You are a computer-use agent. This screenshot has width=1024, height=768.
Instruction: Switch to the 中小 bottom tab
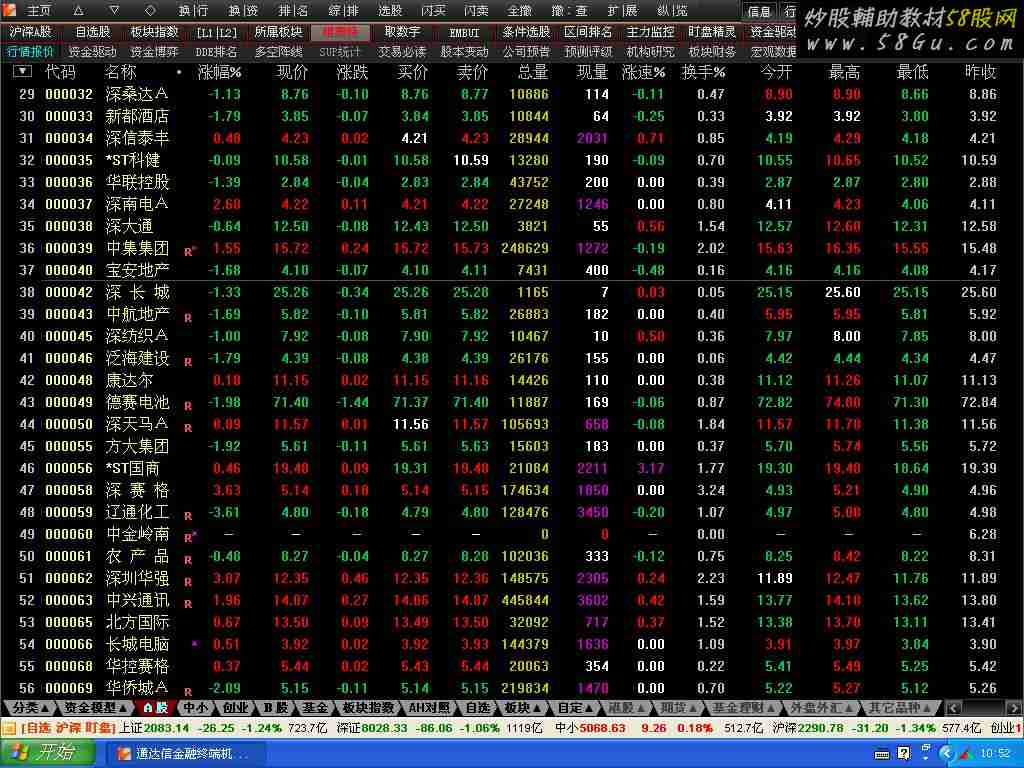(x=195, y=707)
